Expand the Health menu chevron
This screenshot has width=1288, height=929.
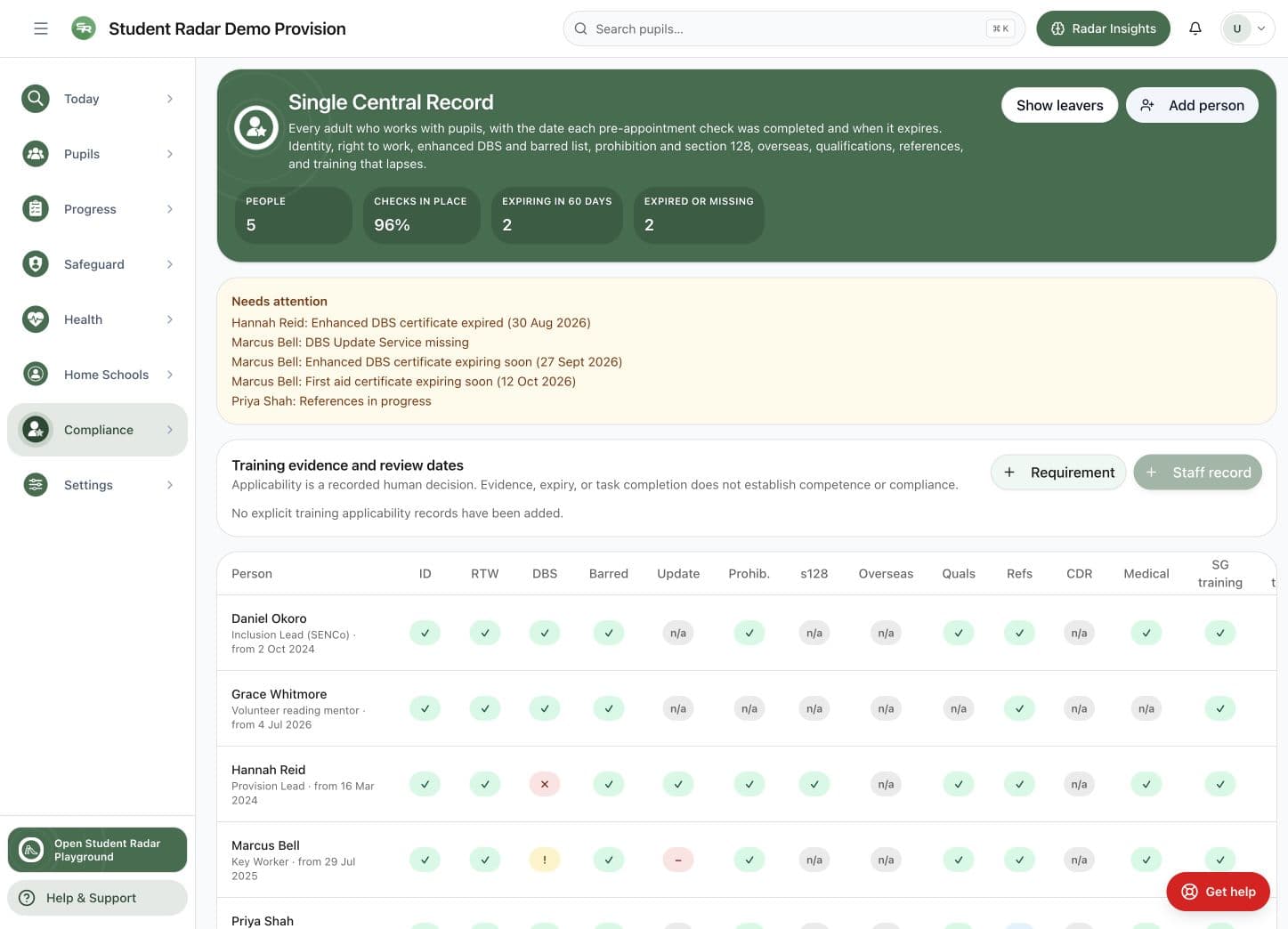pyautogui.click(x=170, y=319)
